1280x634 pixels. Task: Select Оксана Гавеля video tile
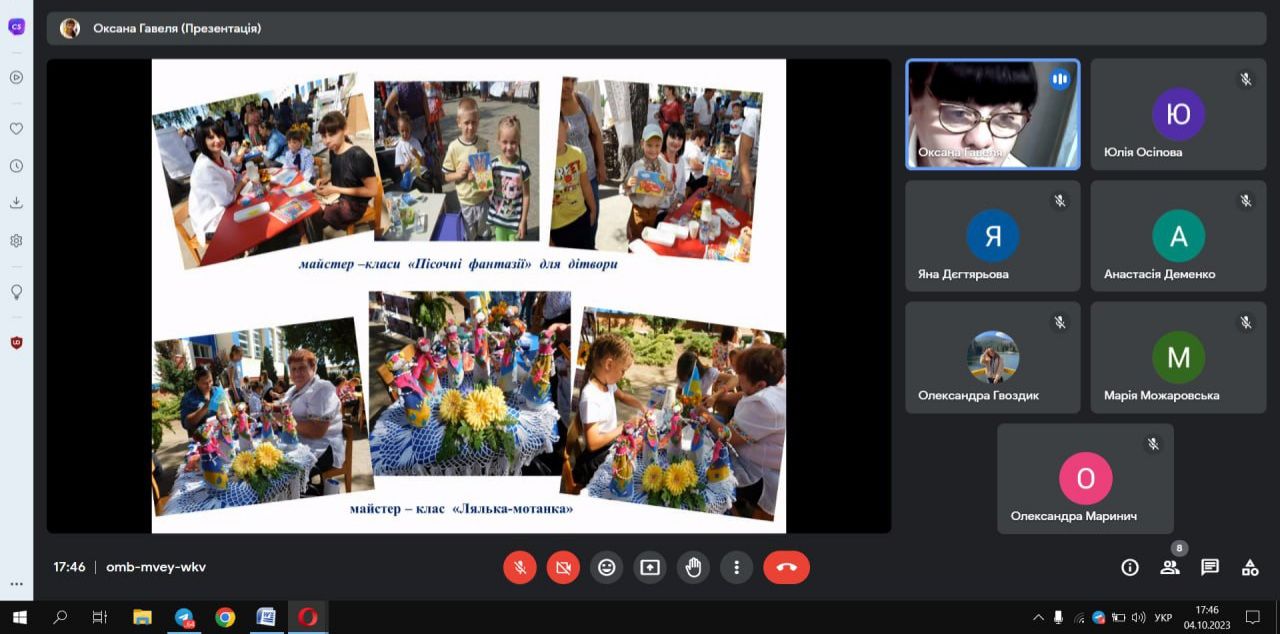(x=993, y=114)
